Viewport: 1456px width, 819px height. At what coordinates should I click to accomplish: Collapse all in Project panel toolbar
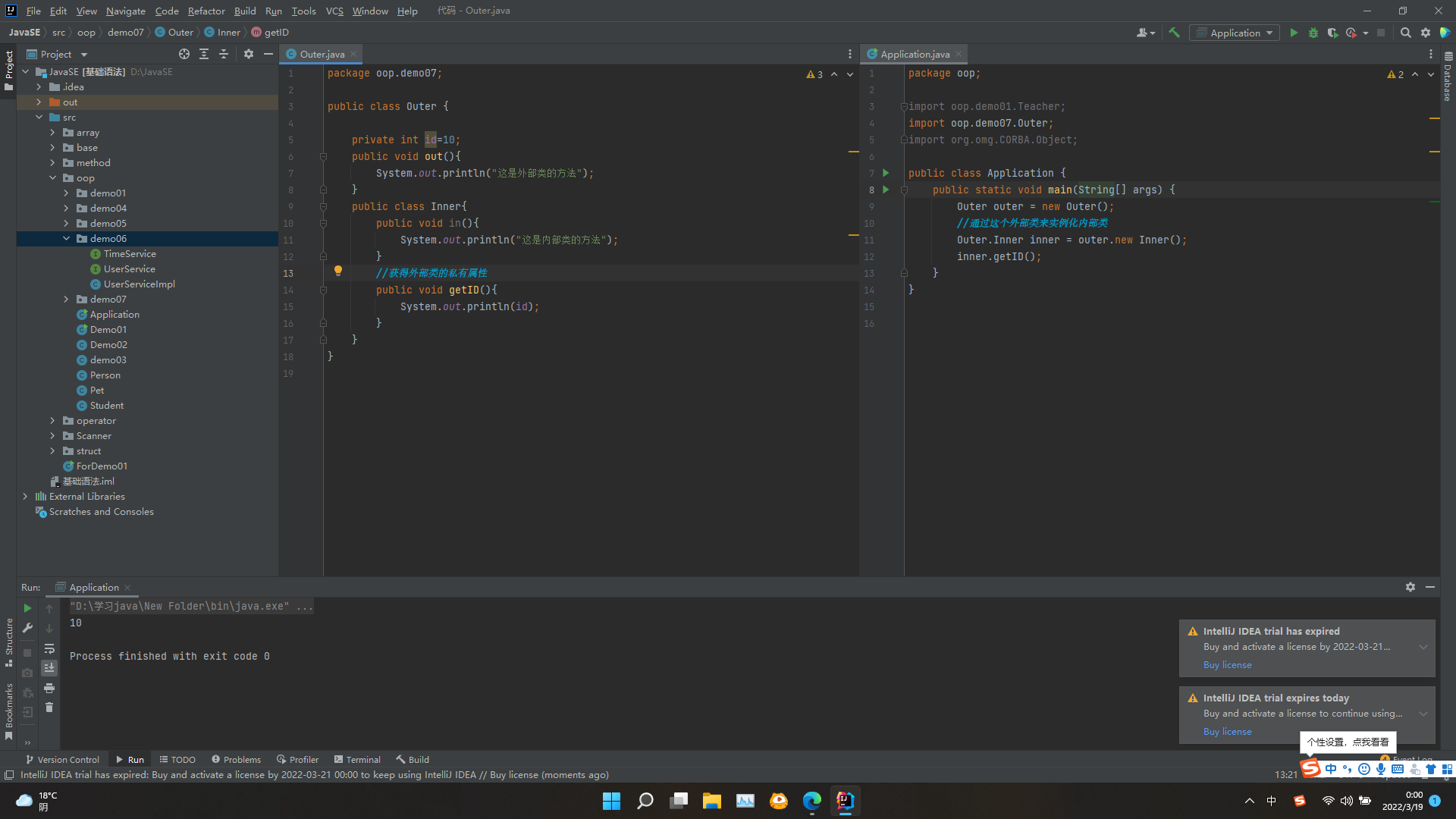(x=224, y=54)
